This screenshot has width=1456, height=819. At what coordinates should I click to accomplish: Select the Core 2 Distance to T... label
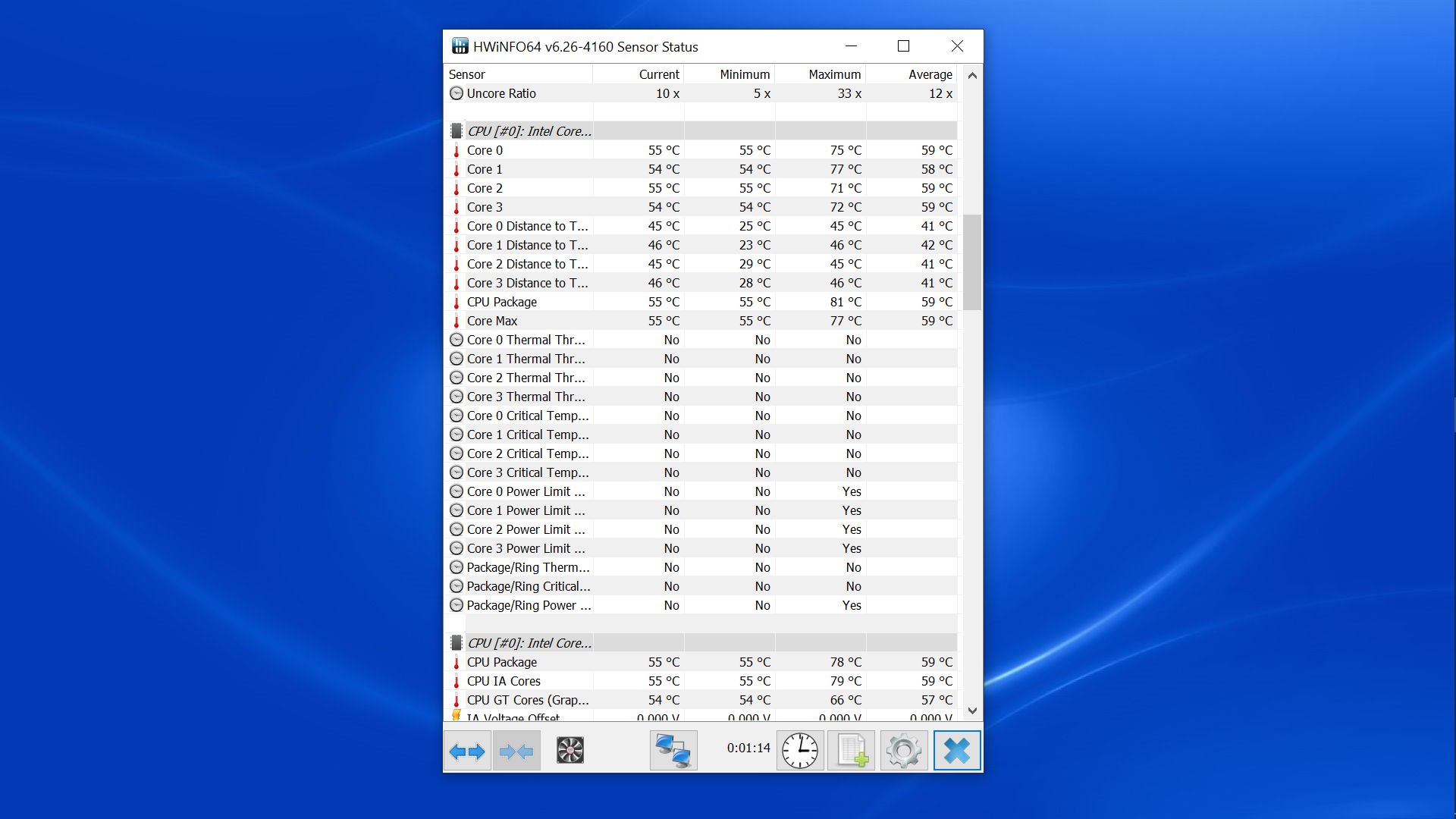tap(528, 264)
